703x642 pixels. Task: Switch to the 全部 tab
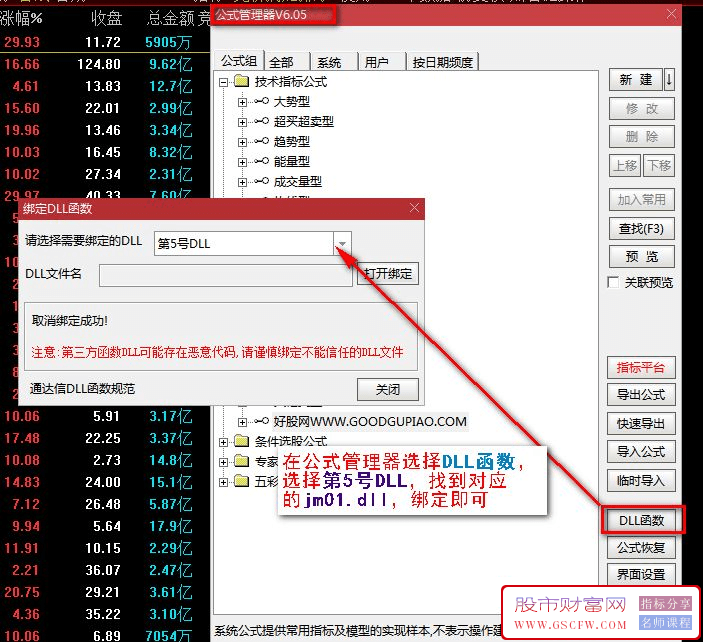tap(282, 62)
